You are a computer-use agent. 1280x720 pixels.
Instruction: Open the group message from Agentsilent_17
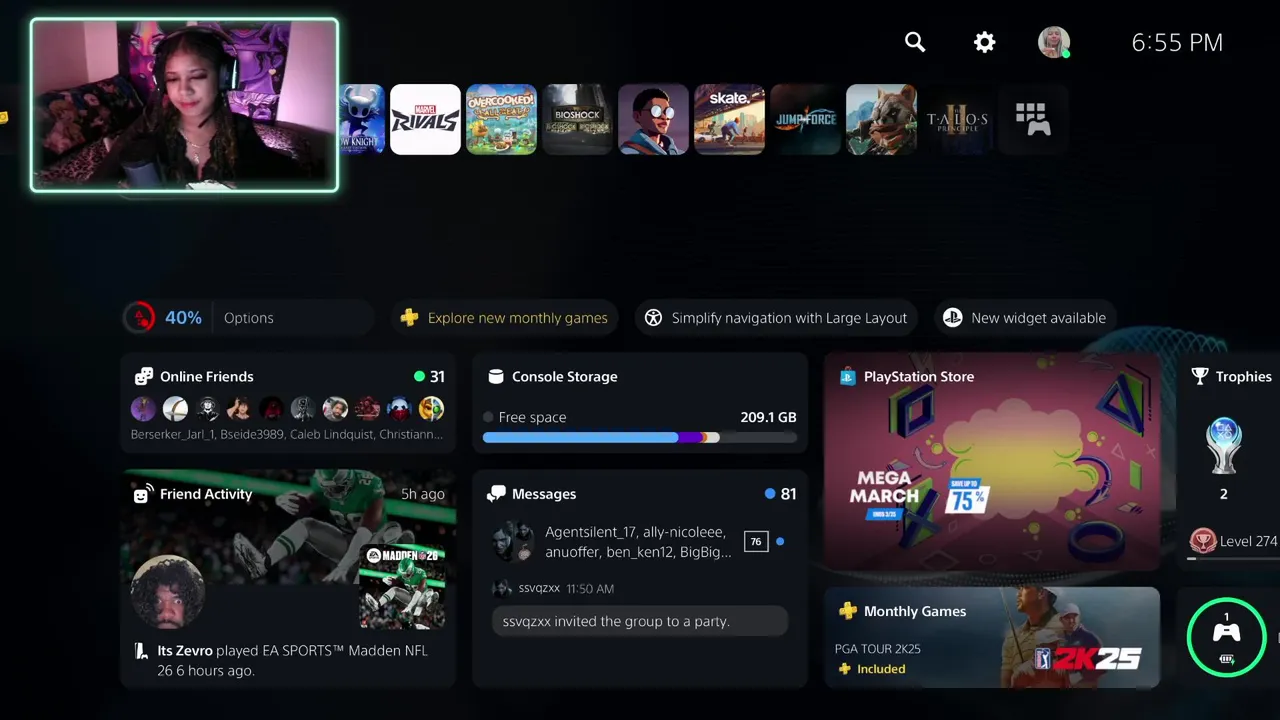[640, 541]
